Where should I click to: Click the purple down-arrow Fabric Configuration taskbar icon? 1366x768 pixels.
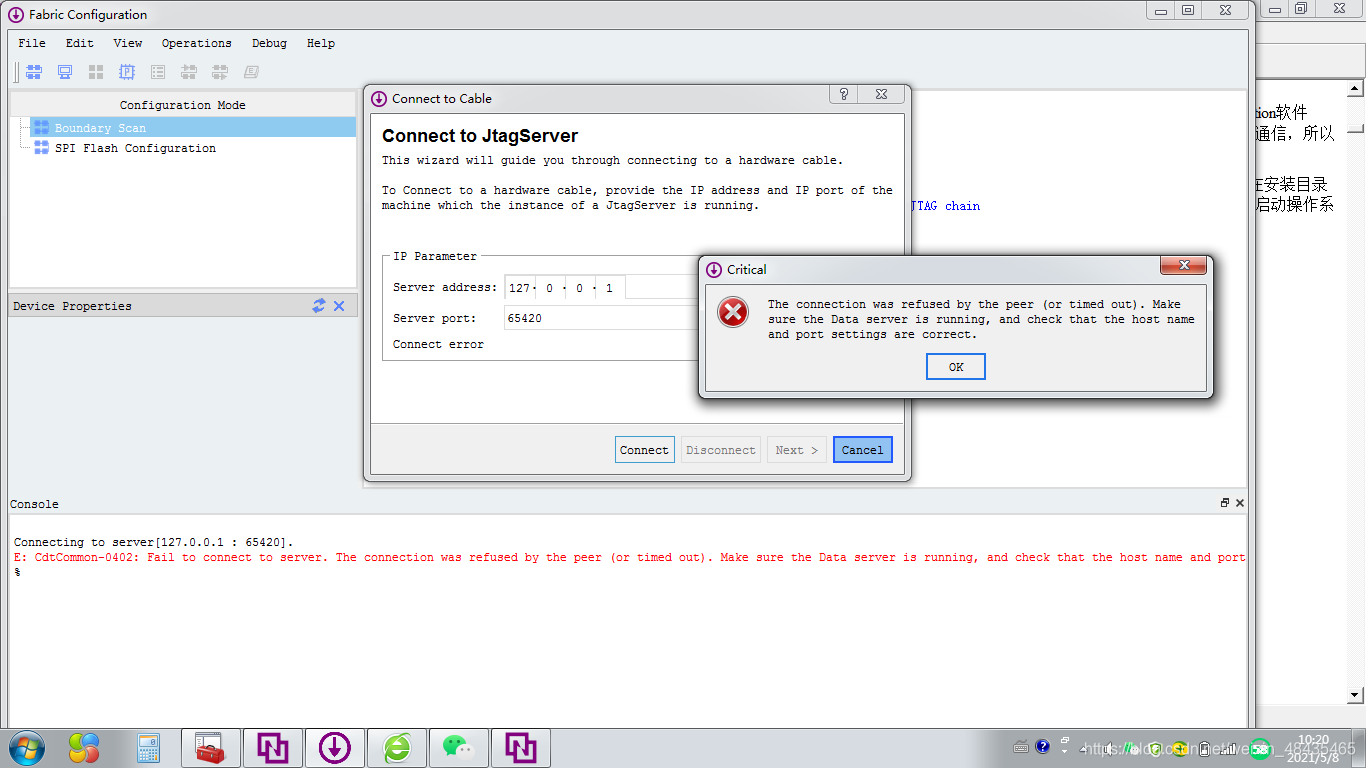pyautogui.click(x=335, y=748)
